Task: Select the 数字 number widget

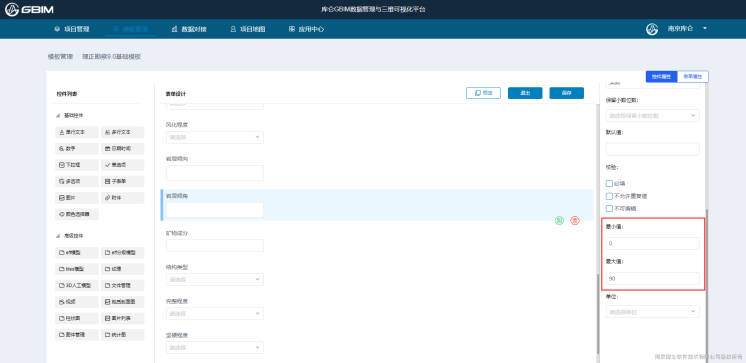Action: click(77, 149)
